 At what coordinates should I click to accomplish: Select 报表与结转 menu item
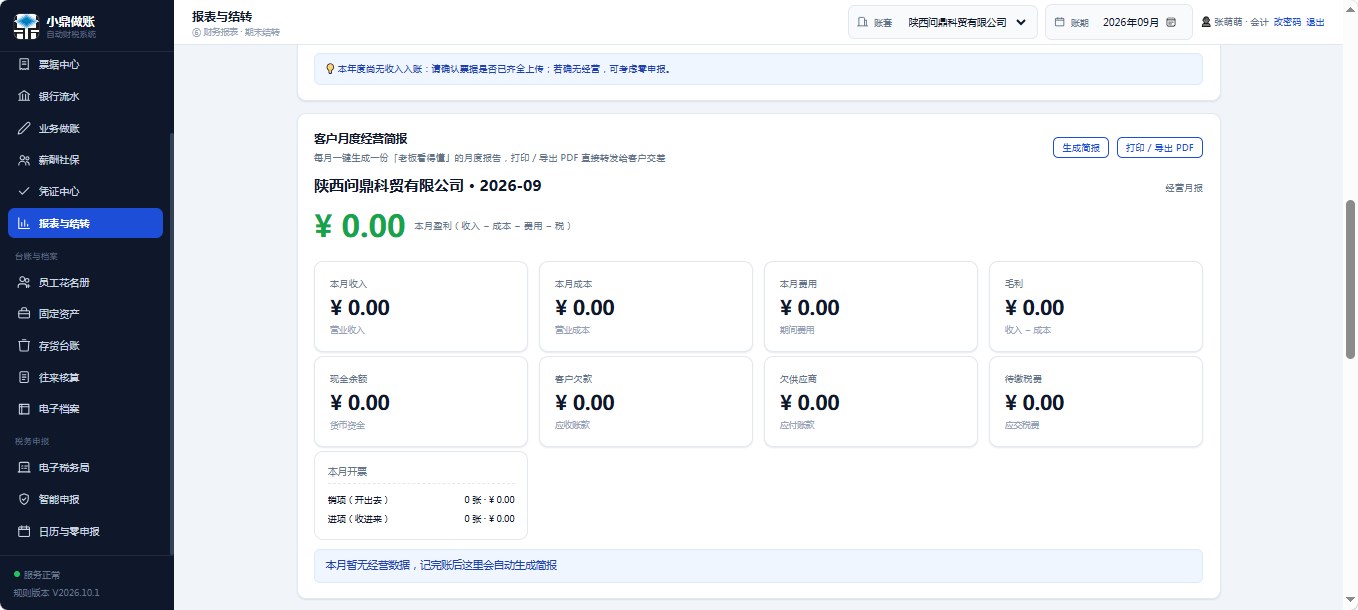(85, 223)
